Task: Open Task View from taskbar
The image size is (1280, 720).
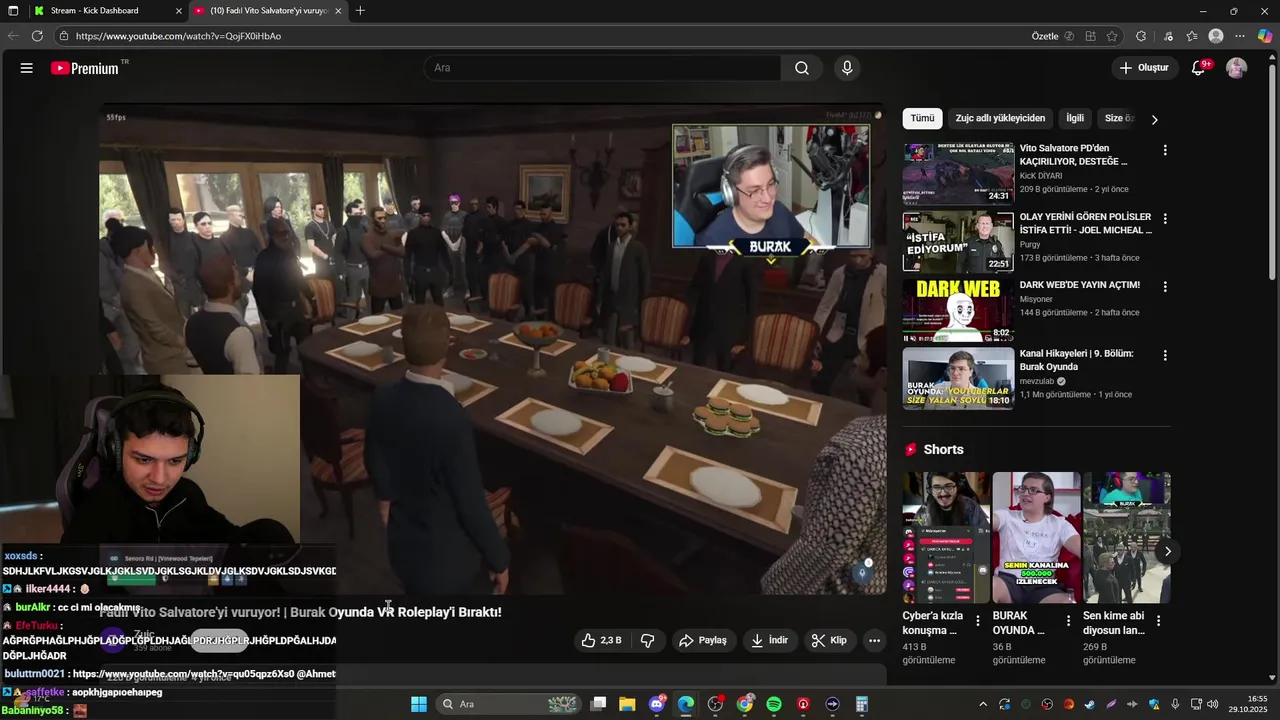Action: [598, 704]
